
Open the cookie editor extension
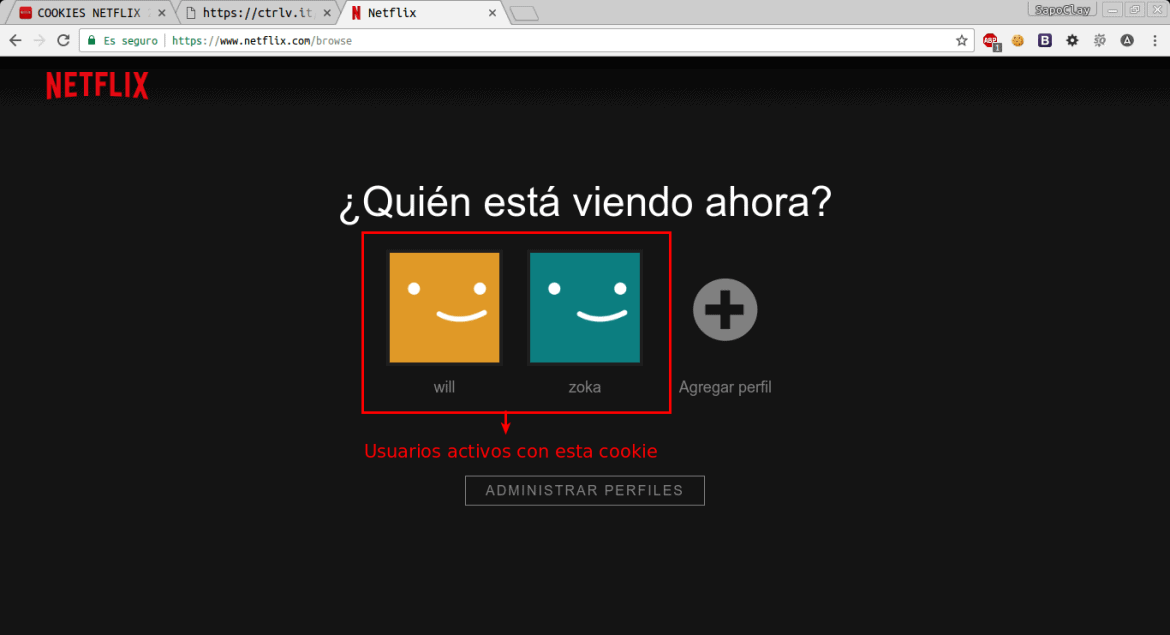coord(1018,41)
